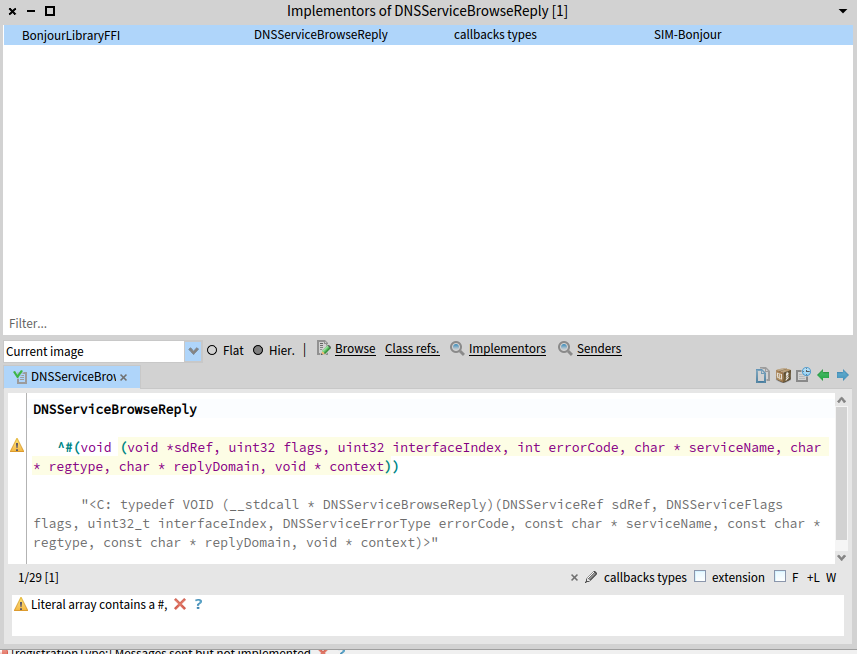Click the add-window icon in editor toolbar
Viewport: 857px width, 654px height.
click(x=803, y=375)
